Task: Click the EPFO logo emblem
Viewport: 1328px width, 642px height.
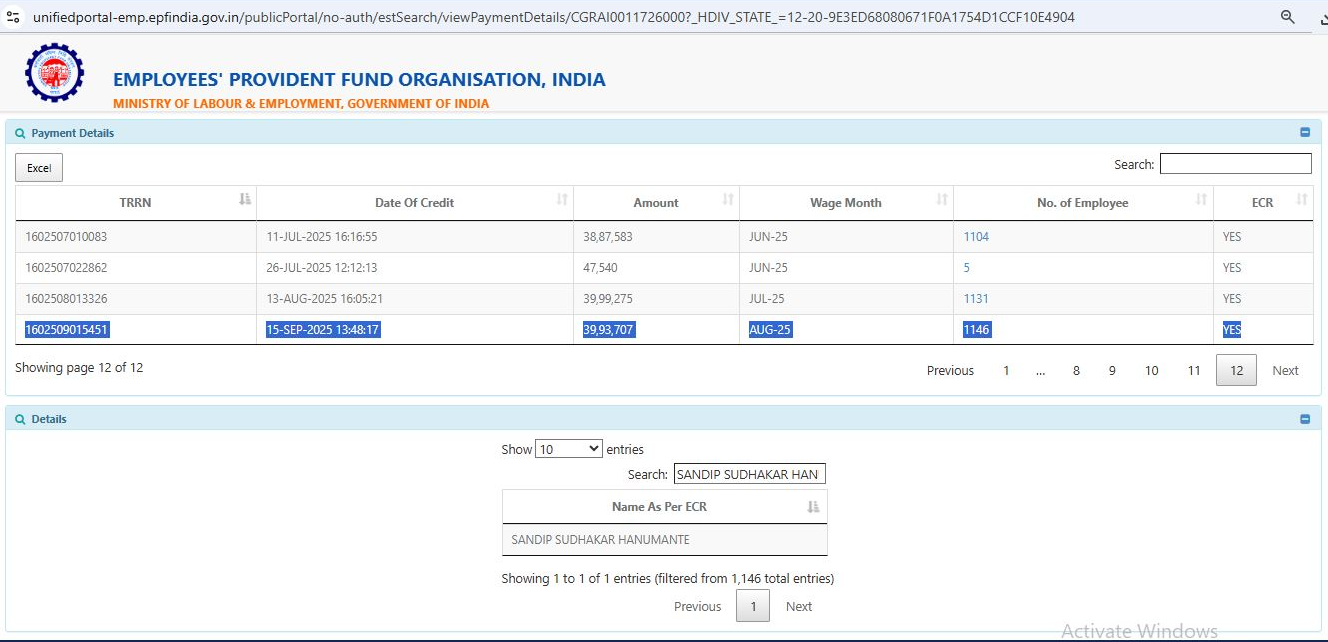Action: point(55,72)
